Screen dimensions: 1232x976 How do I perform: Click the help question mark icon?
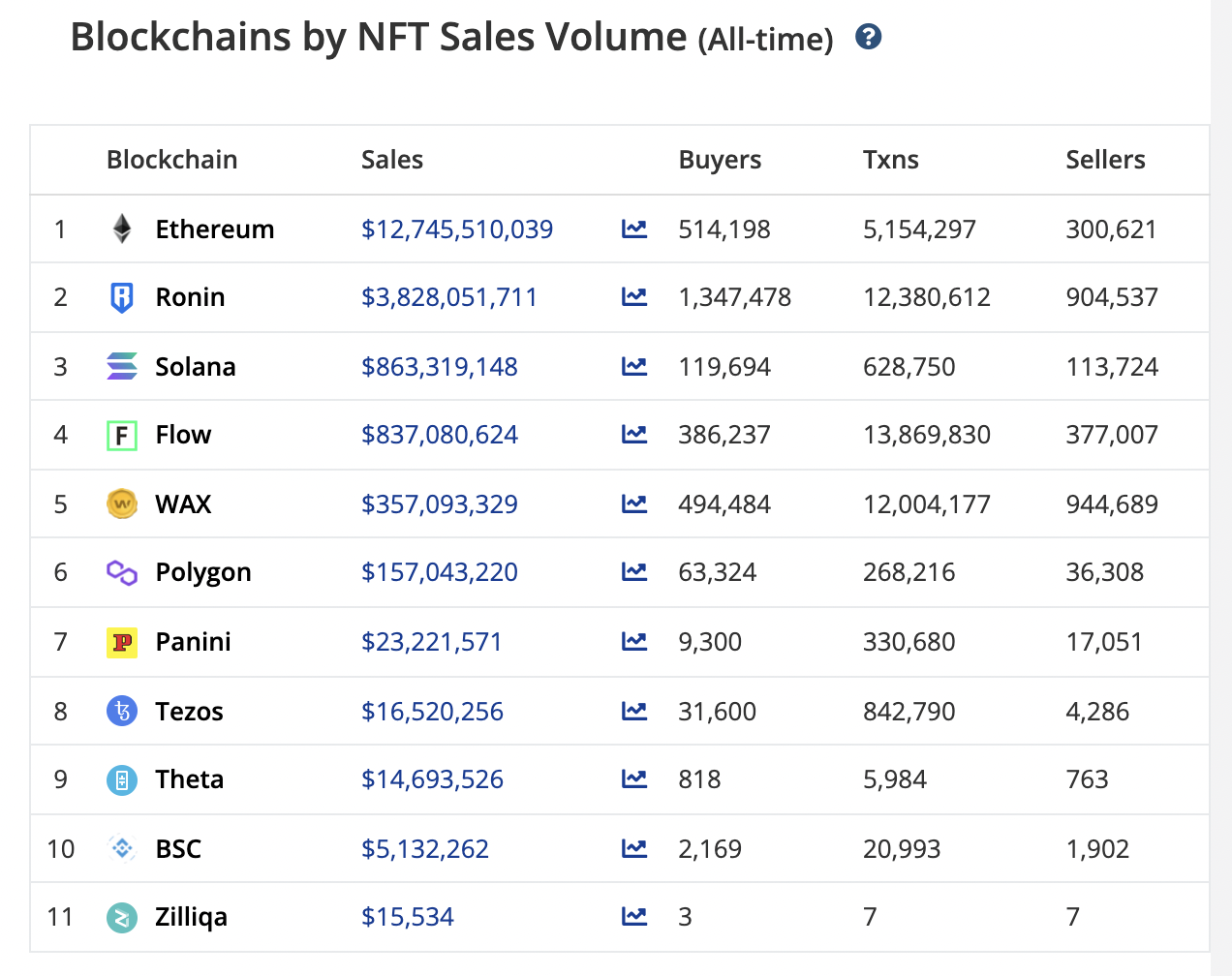click(869, 38)
